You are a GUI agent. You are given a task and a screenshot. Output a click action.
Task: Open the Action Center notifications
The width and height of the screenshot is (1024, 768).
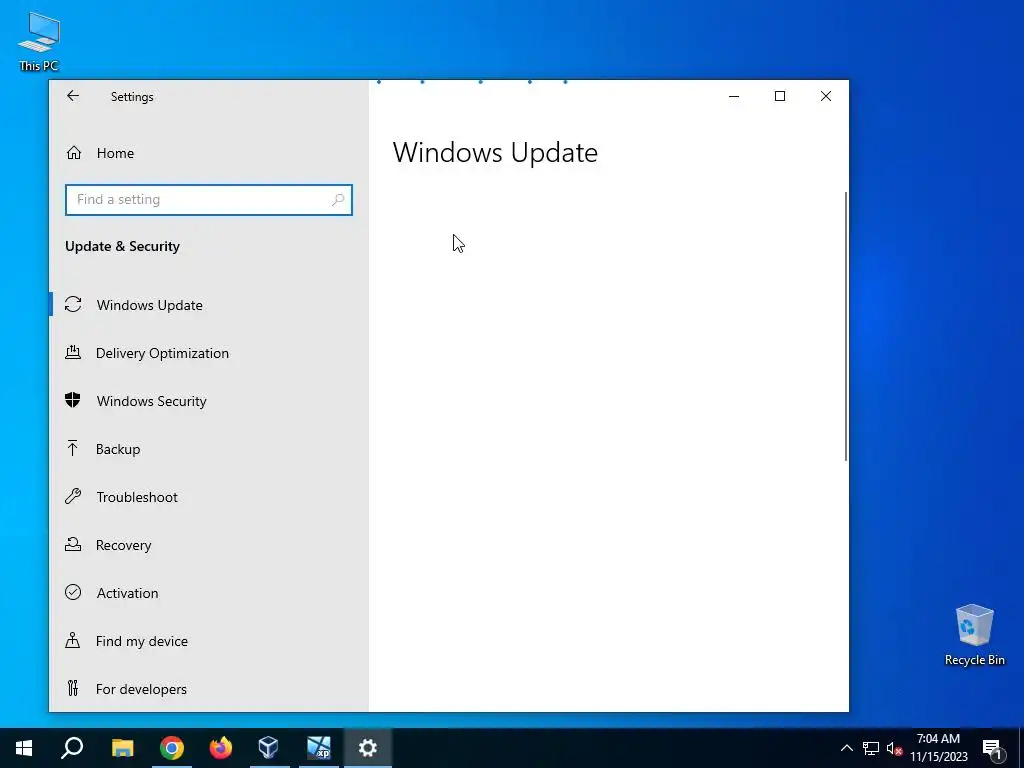tap(993, 748)
